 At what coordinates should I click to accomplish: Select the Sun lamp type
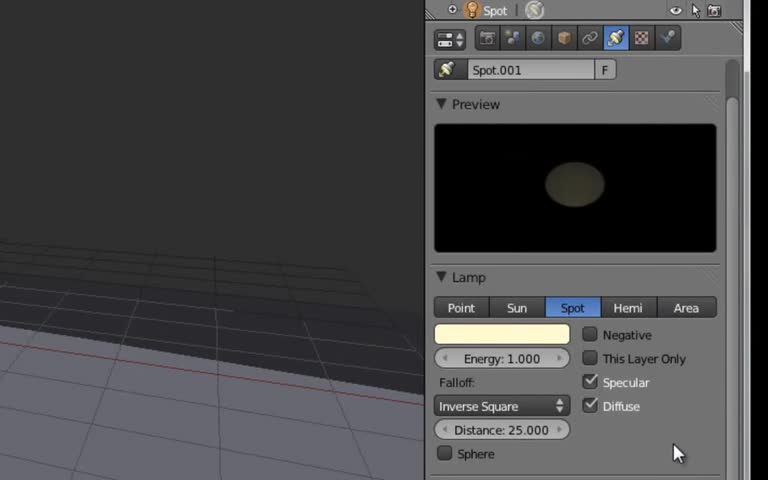pos(517,308)
